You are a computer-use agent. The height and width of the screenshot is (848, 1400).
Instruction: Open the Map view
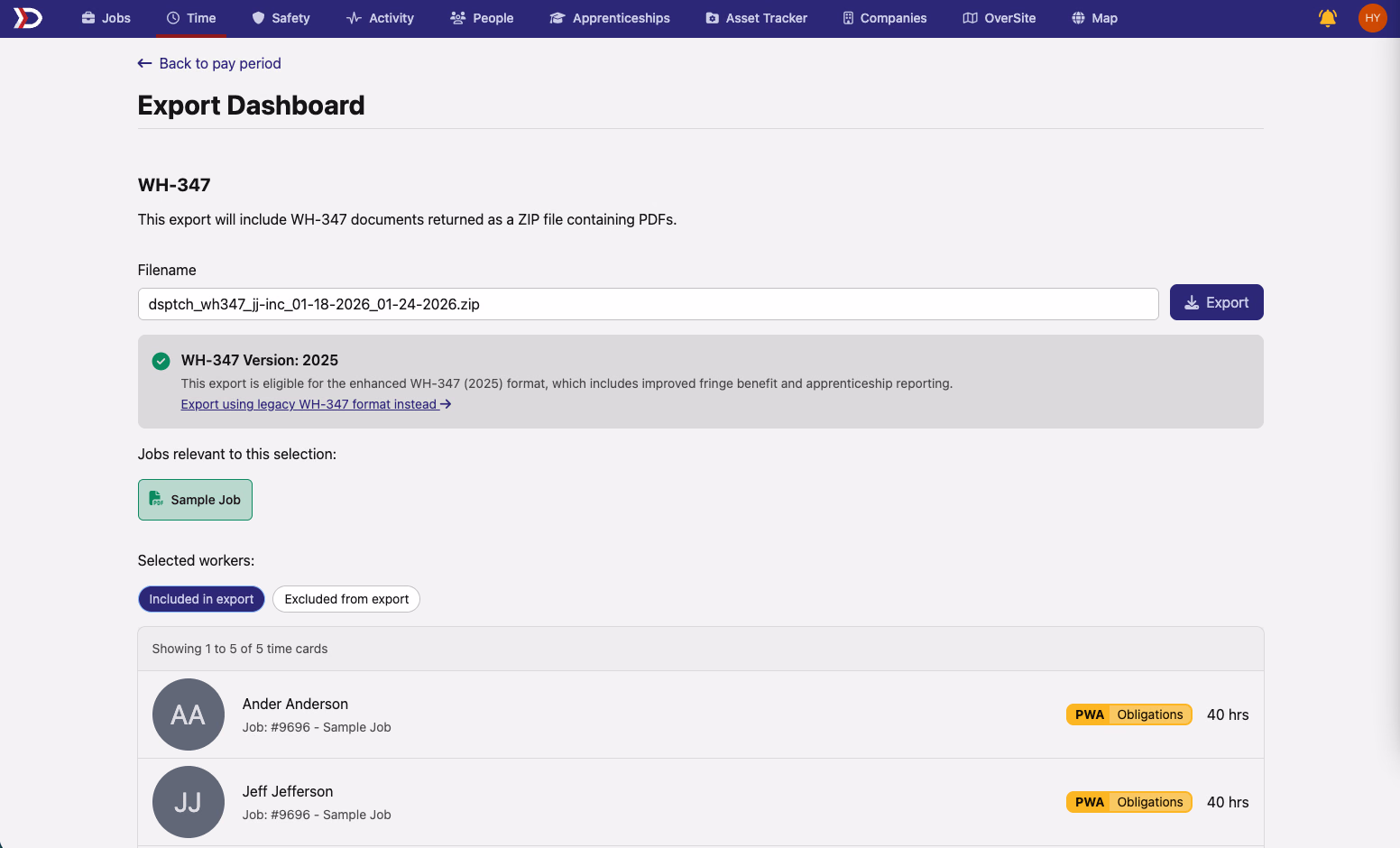pos(1094,18)
